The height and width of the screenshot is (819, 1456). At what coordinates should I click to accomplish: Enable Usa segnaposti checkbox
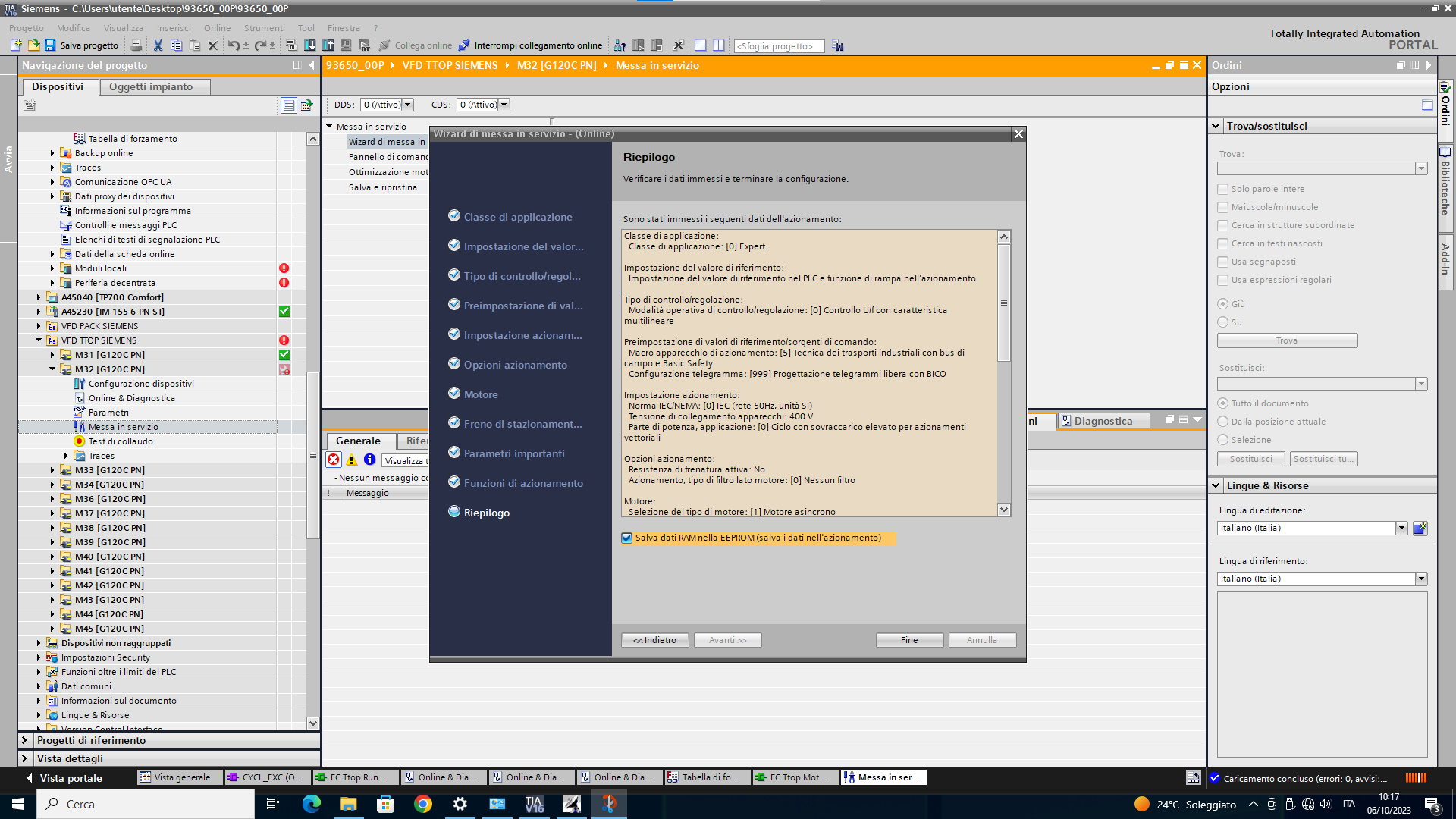[1222, 262]
